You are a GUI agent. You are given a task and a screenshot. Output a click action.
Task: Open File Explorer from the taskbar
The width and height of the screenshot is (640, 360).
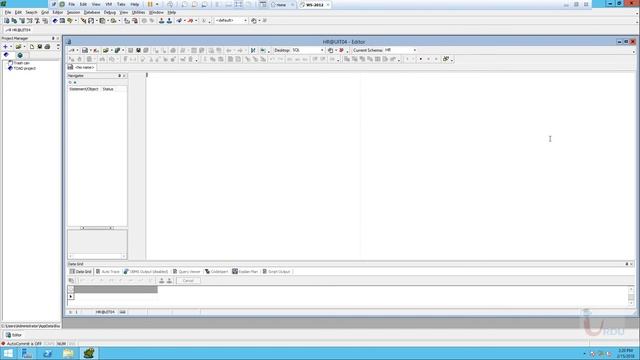[x=68, y=353]
